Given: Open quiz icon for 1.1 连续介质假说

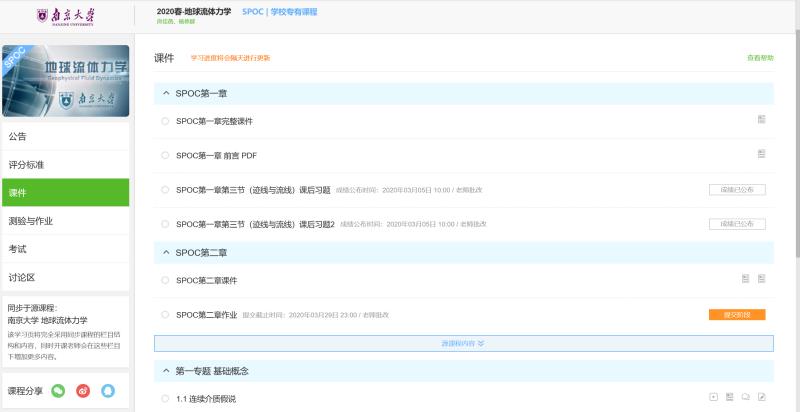Looking at the screenshot, I should pyautogui.click(x=761, y=397).
